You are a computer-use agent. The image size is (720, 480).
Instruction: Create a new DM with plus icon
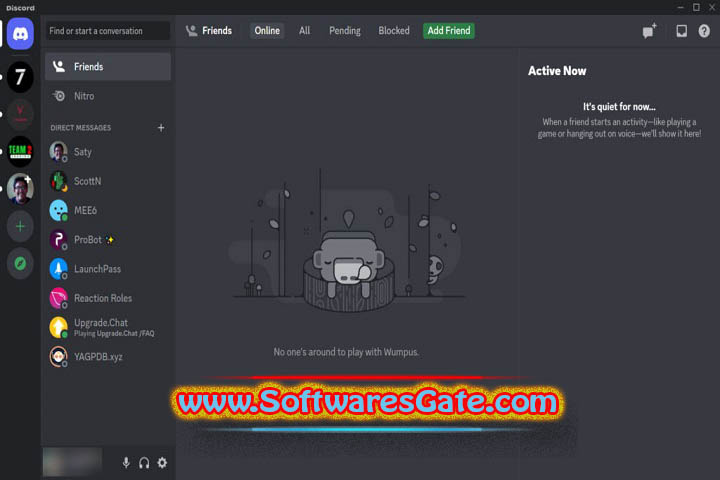tap(161, 128)
